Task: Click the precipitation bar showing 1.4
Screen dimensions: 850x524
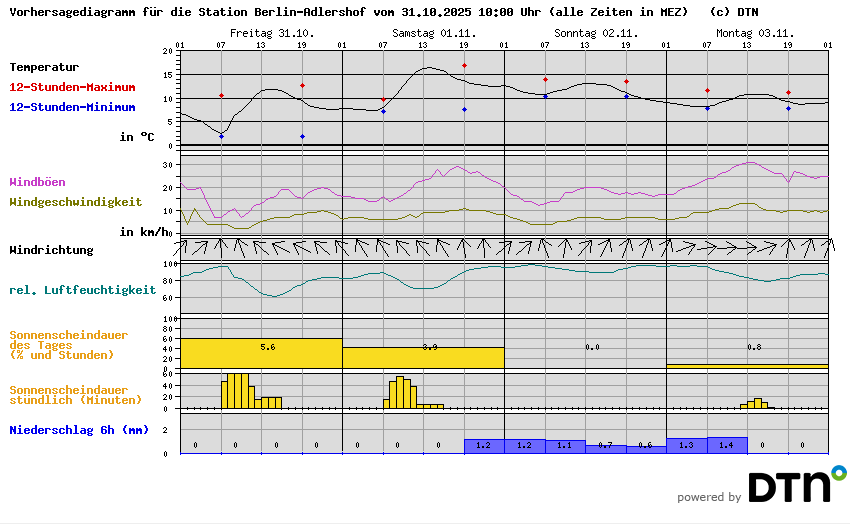Action: click(727, 445)
